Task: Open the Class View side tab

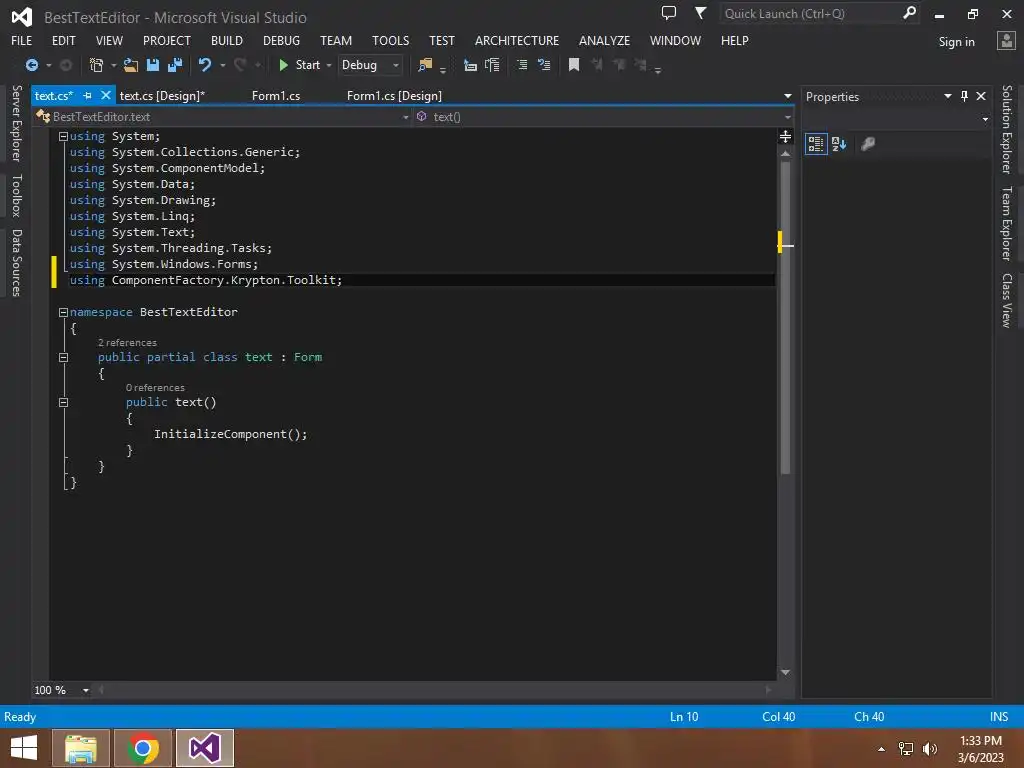Action: pos(1007,300)
